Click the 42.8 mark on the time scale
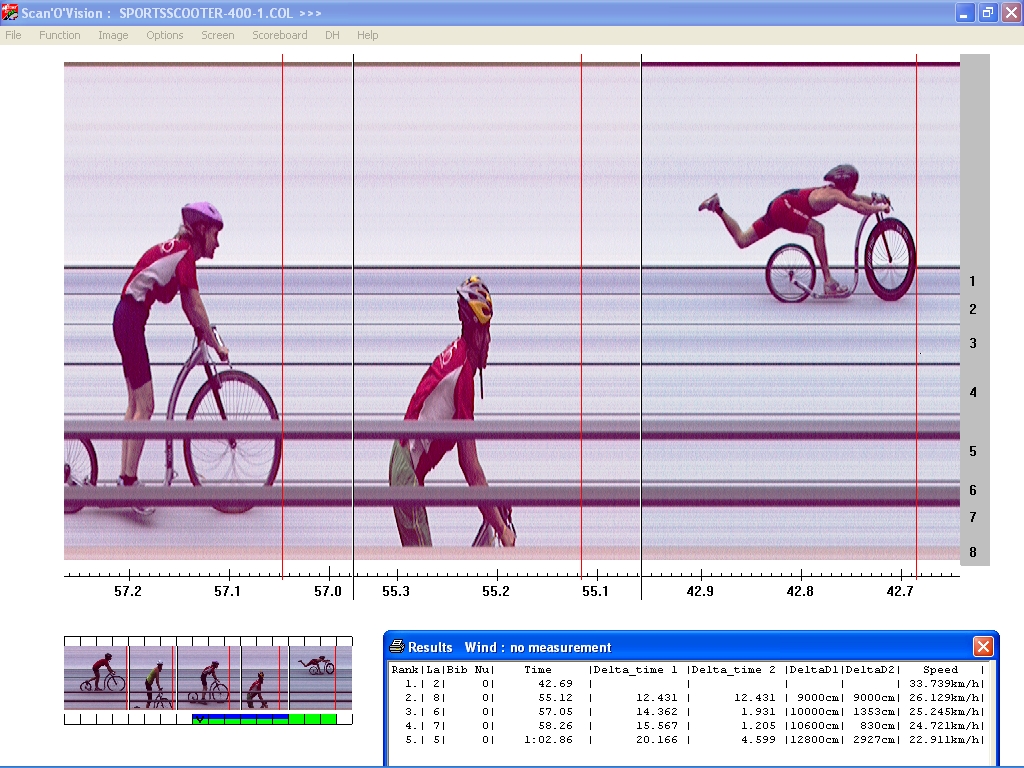1024x768 pixels. (x=799, y=591)
